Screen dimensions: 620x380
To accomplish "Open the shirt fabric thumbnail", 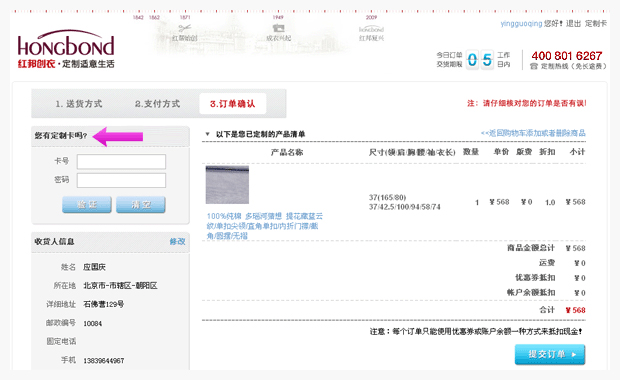I will [227, 185].
